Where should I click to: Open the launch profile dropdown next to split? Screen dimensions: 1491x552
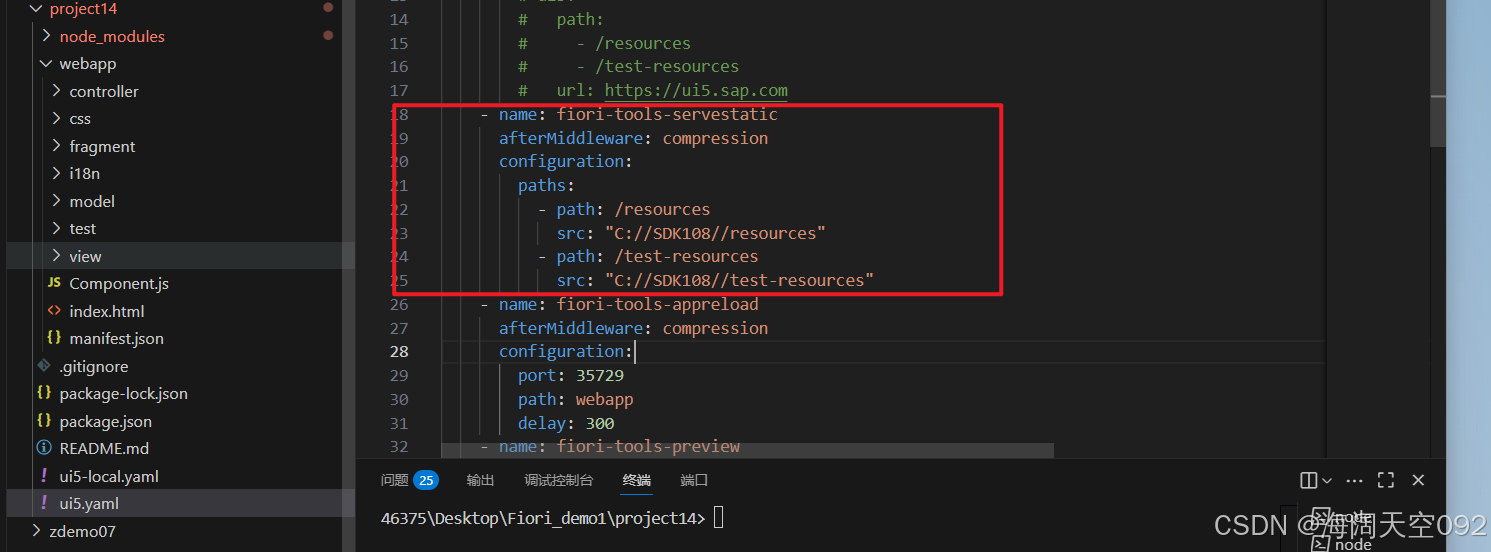tap(1326, 480)
